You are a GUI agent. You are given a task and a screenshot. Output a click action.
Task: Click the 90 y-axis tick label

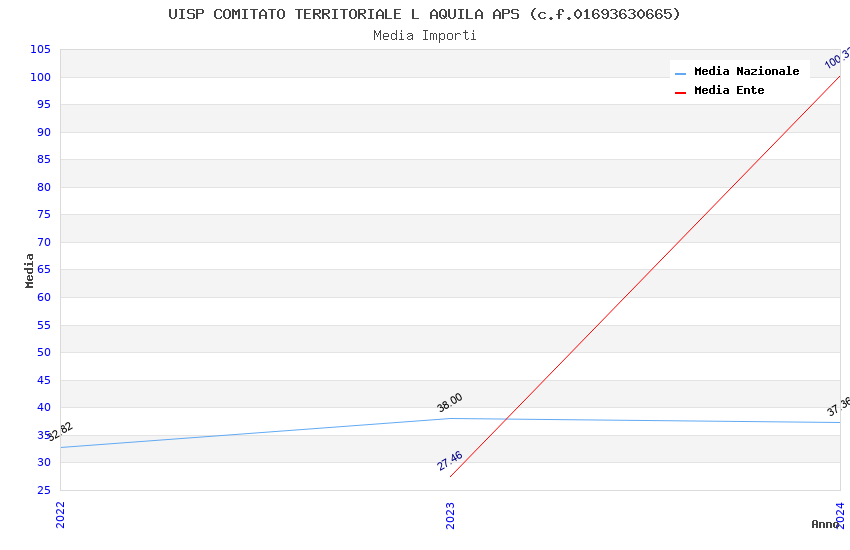(x=44, y=132)
